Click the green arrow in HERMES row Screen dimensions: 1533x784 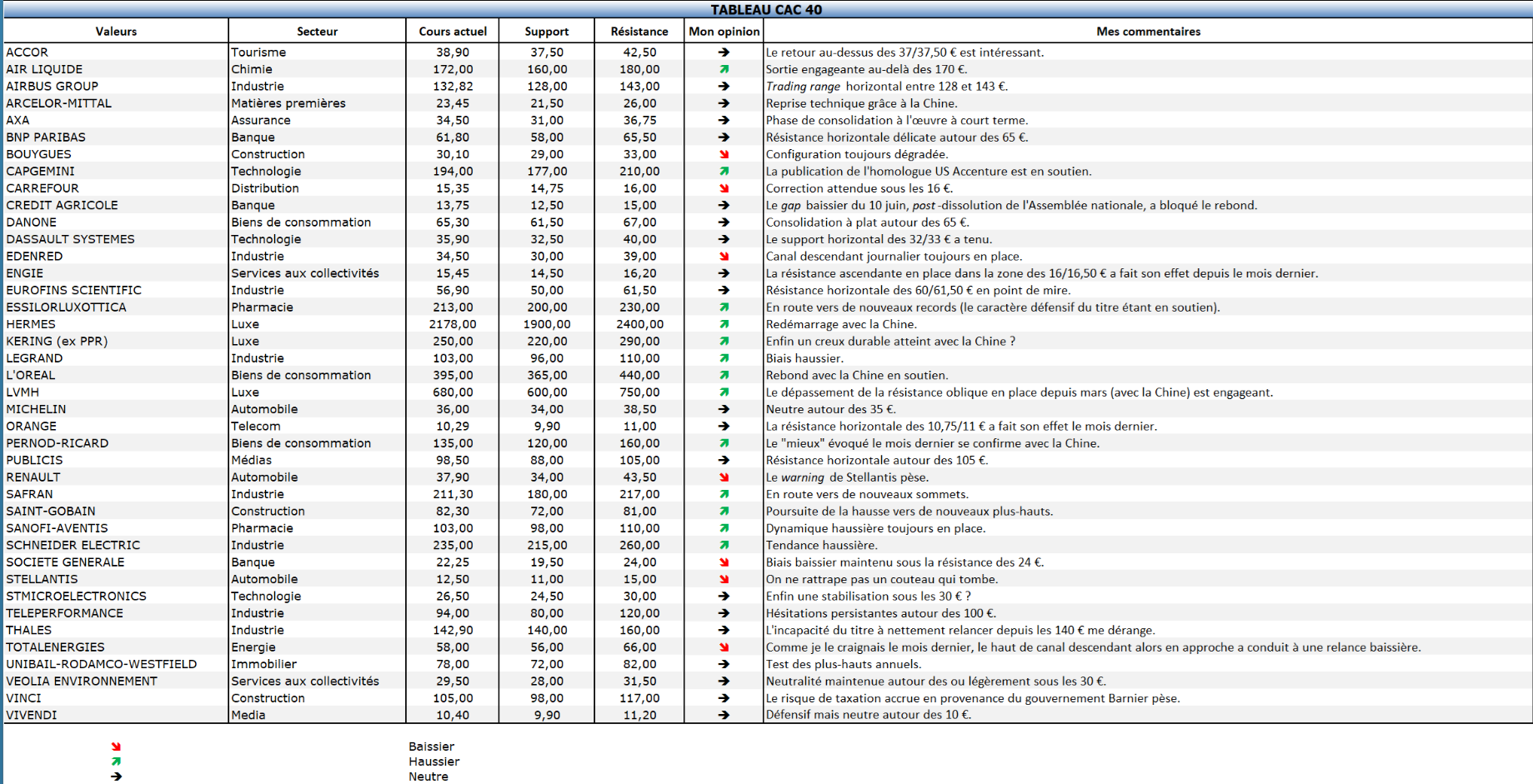point(724,324)
